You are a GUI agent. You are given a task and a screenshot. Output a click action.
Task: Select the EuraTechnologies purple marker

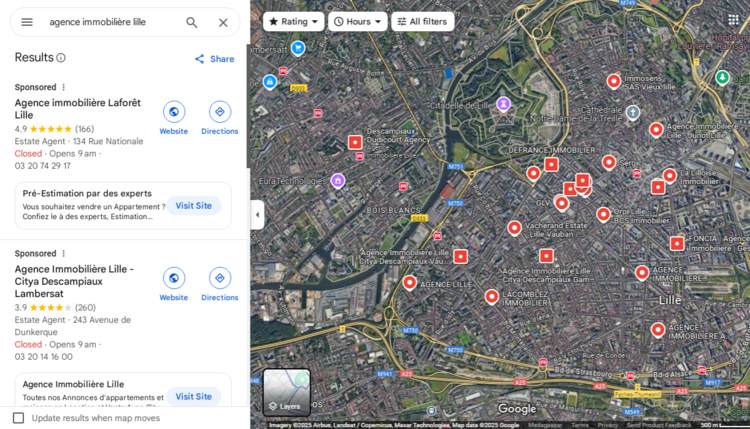tap(338, 181)
